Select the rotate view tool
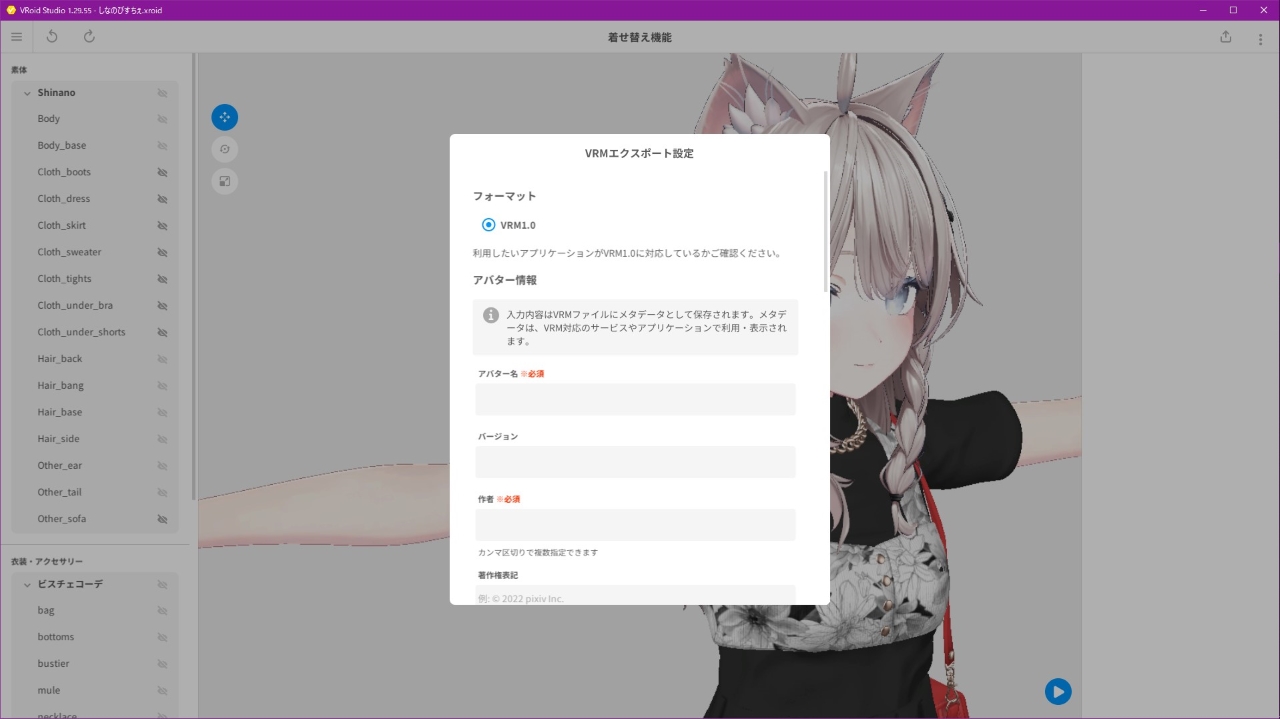The image size is (1280, 719). (225, 149)
